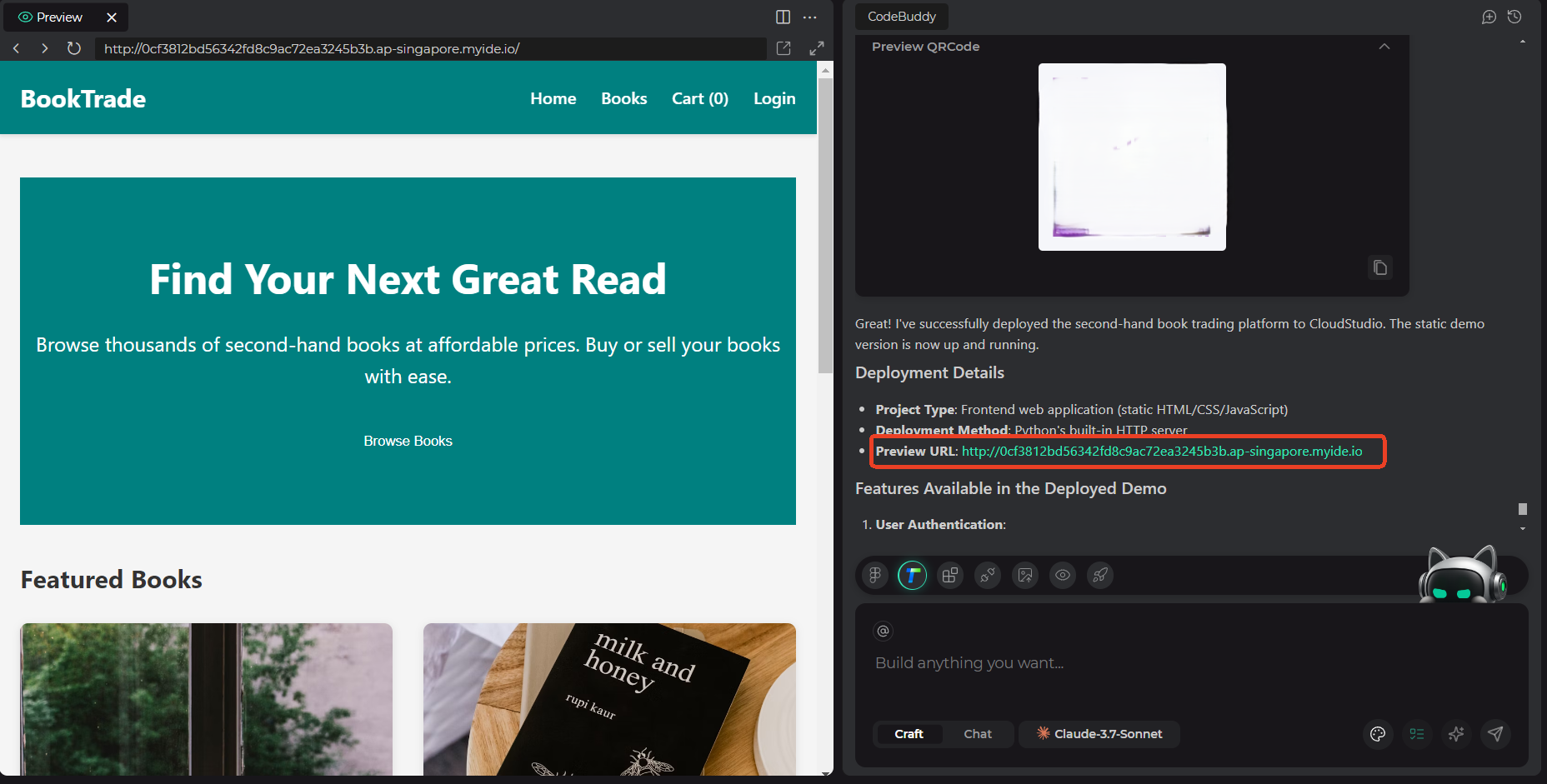Click the robot cat mascot

[x=1463, y=575]
